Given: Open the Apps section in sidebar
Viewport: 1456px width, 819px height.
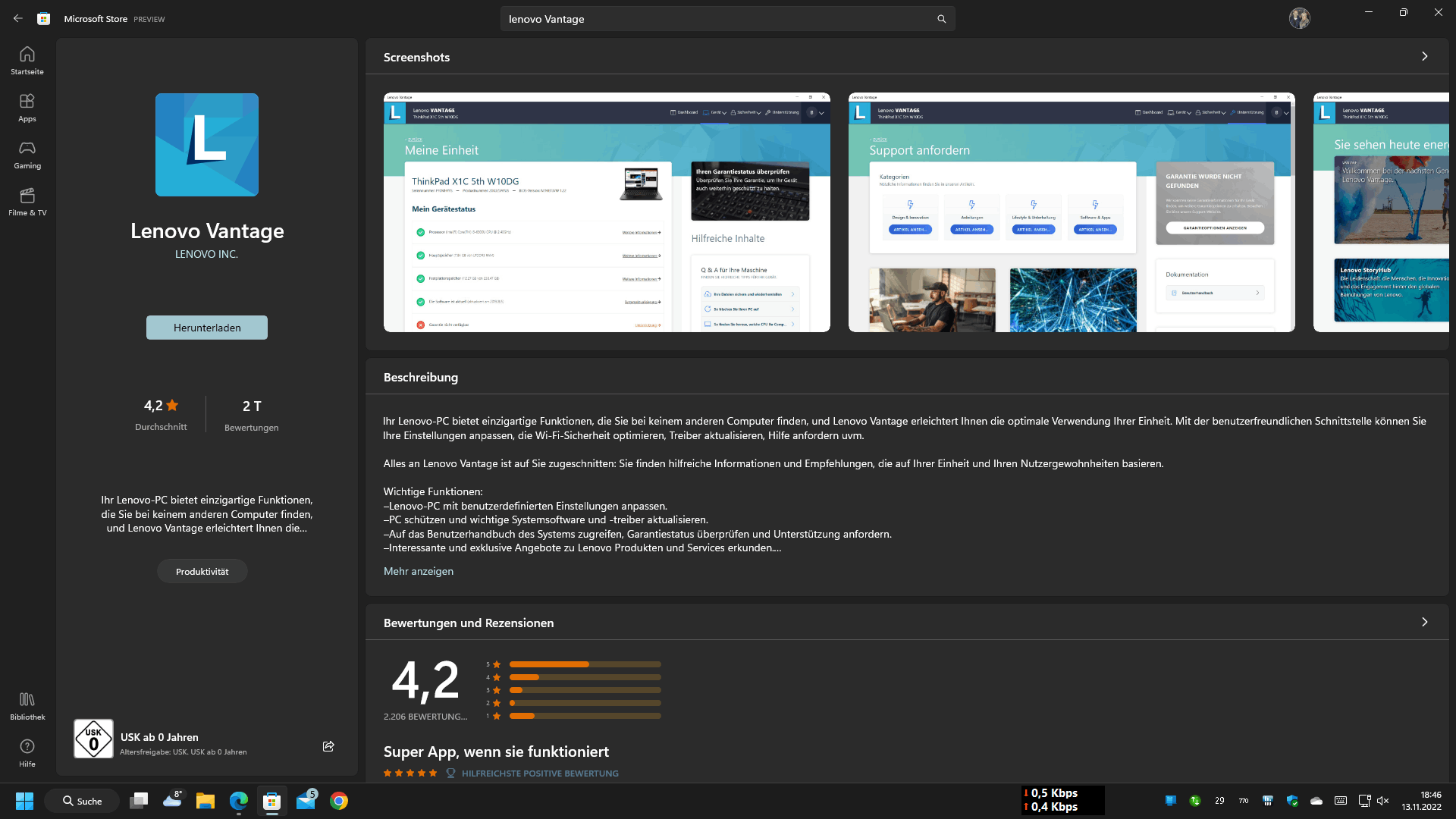Looking at the screenshot, I should 27,108.
